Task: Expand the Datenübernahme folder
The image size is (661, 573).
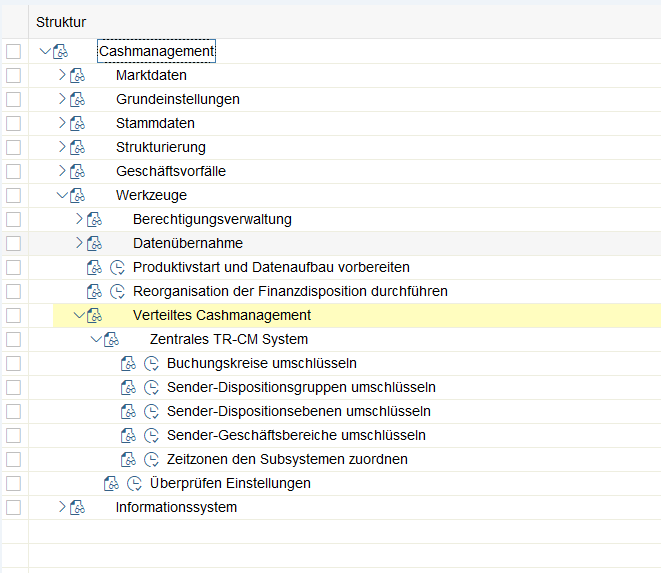Action: (80, 243)
